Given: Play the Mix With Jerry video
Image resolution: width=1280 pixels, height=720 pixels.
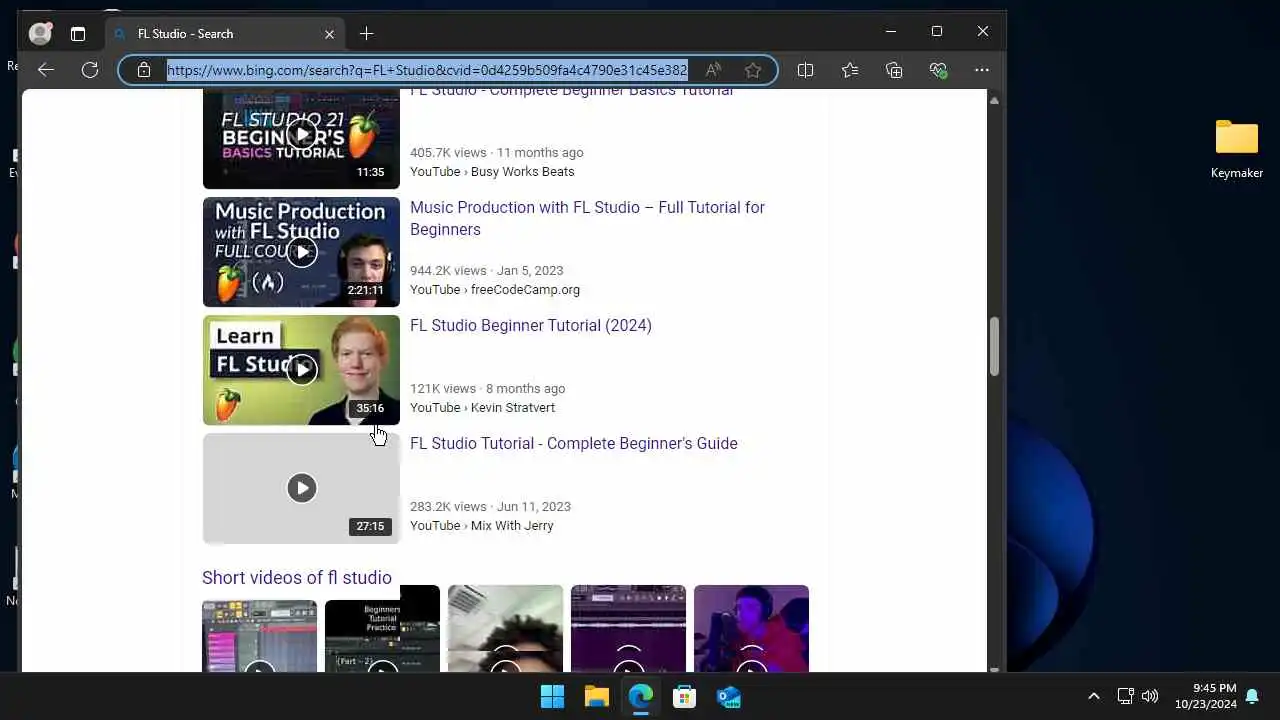Looking at the screenshot, I should coord(301,488).
